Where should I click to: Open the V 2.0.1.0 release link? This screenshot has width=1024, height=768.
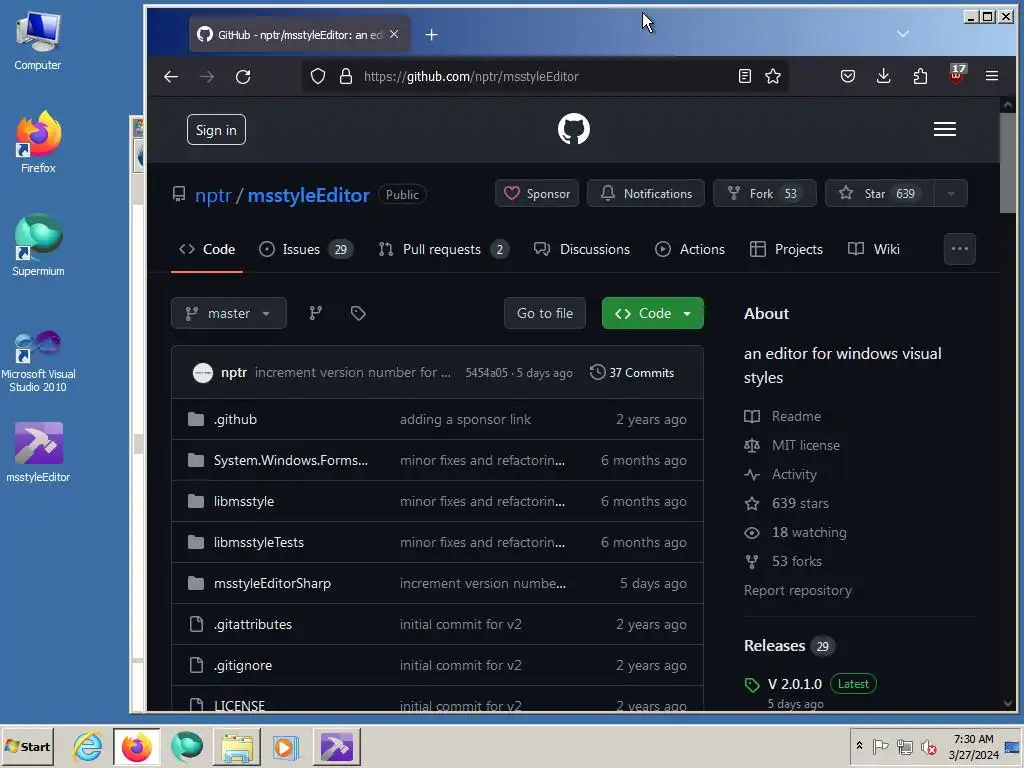click(x=795, y=684)
